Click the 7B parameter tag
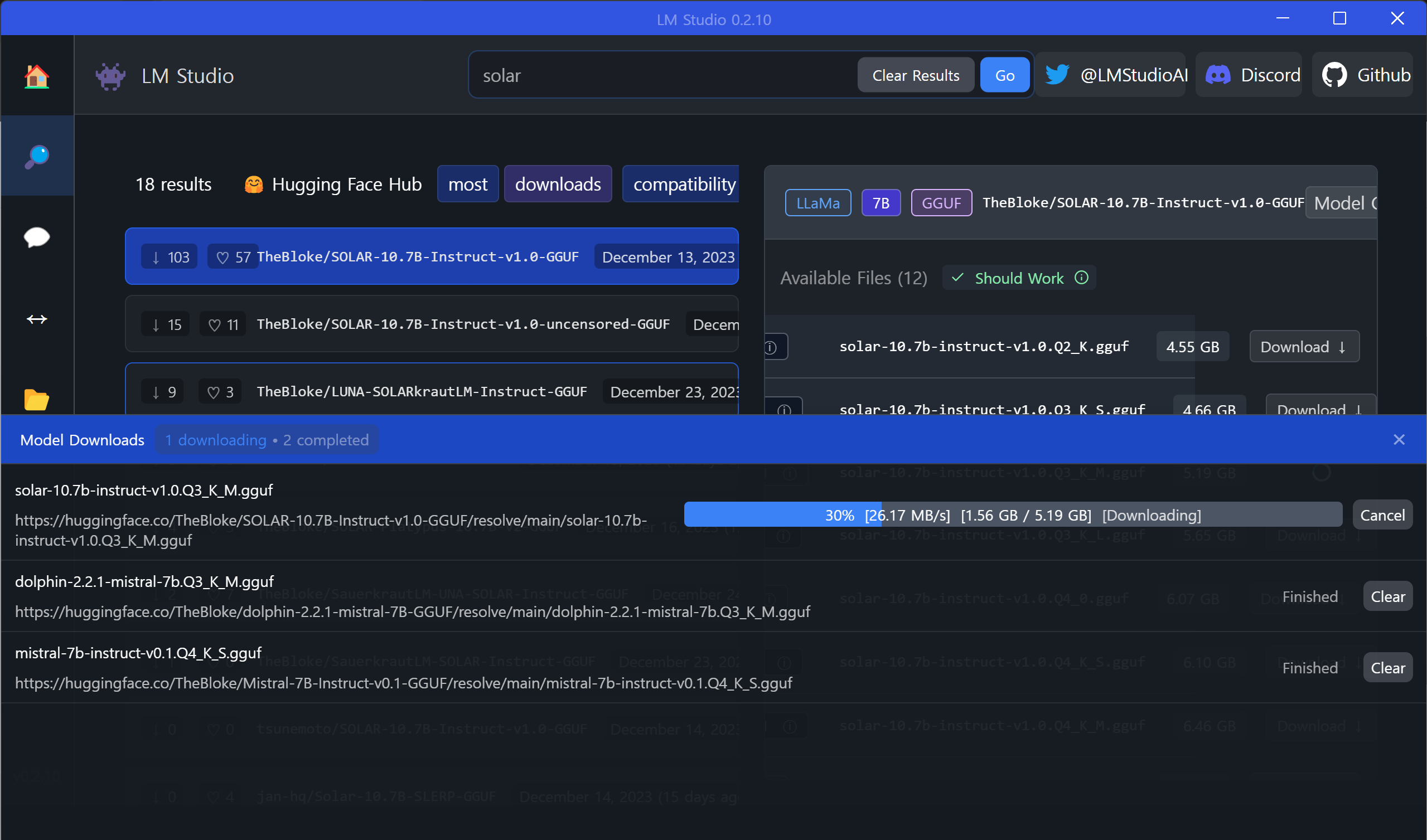This screenshot has height=840, width=1427. click(x=881, y=203)
